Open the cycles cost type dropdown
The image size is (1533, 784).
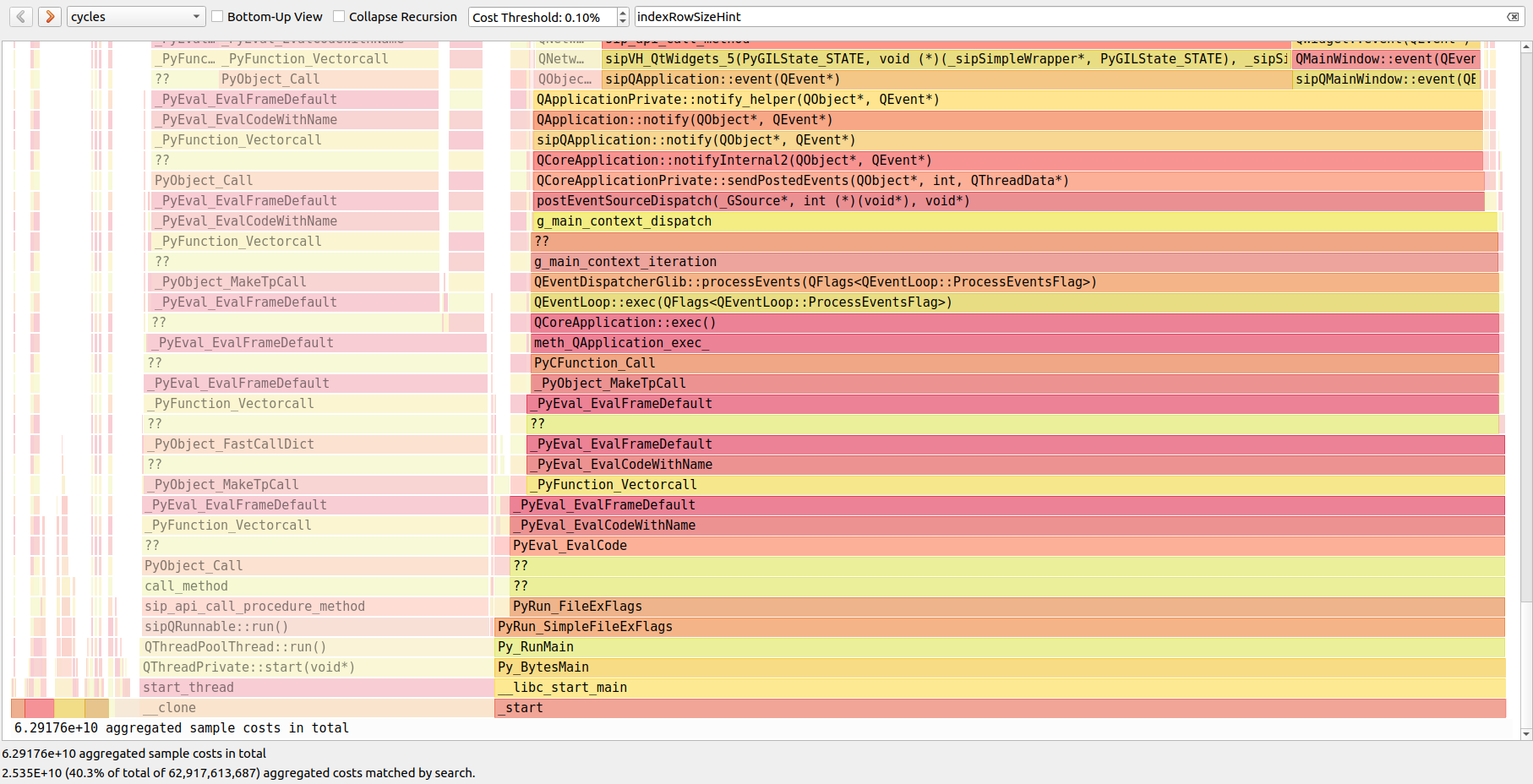pyautogui.click(x=136, y=16)
